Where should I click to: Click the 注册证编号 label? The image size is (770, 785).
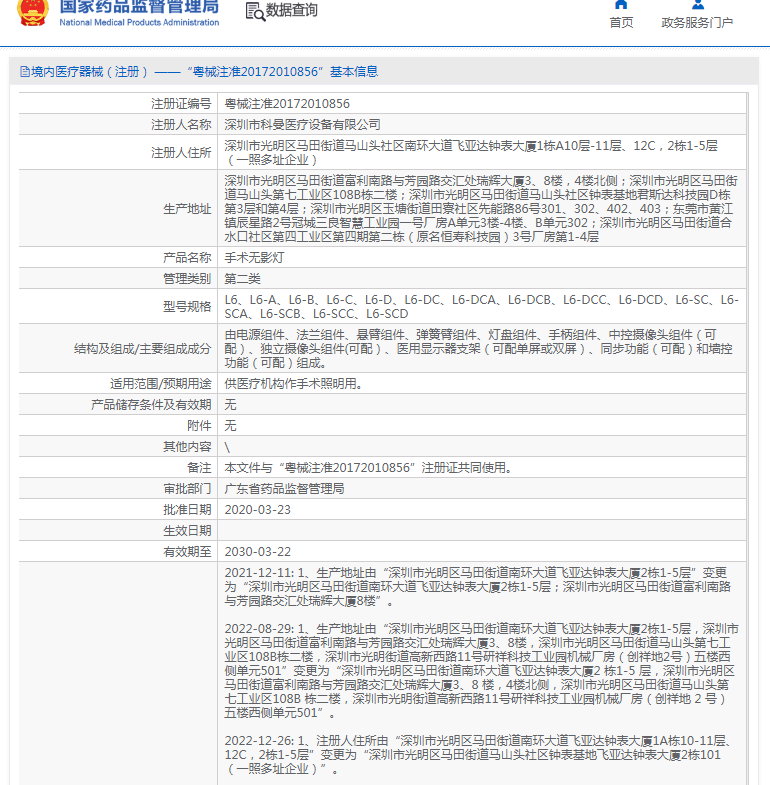coord(181,104)
